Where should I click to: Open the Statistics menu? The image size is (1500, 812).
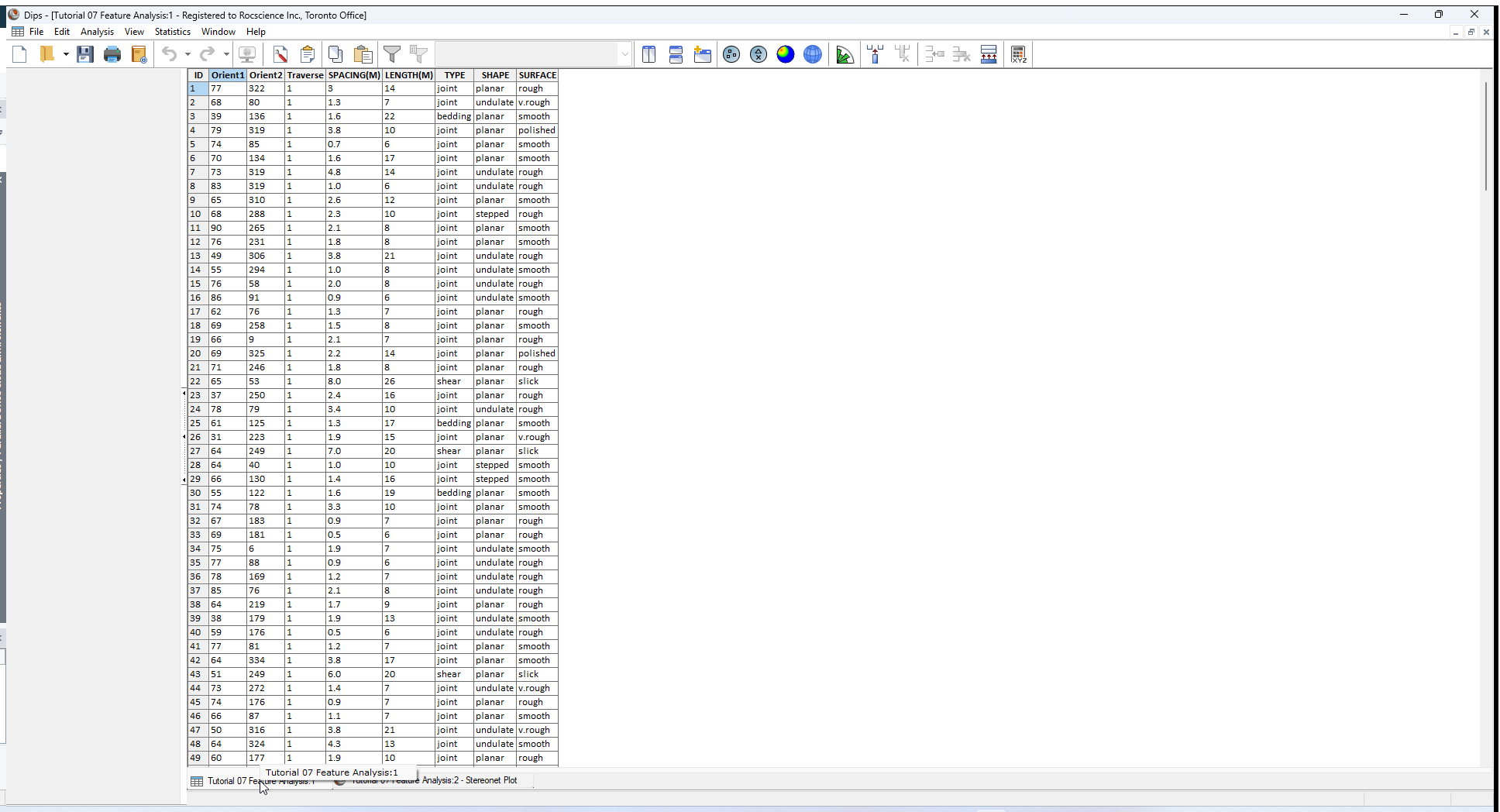click(x=172, y=32)
